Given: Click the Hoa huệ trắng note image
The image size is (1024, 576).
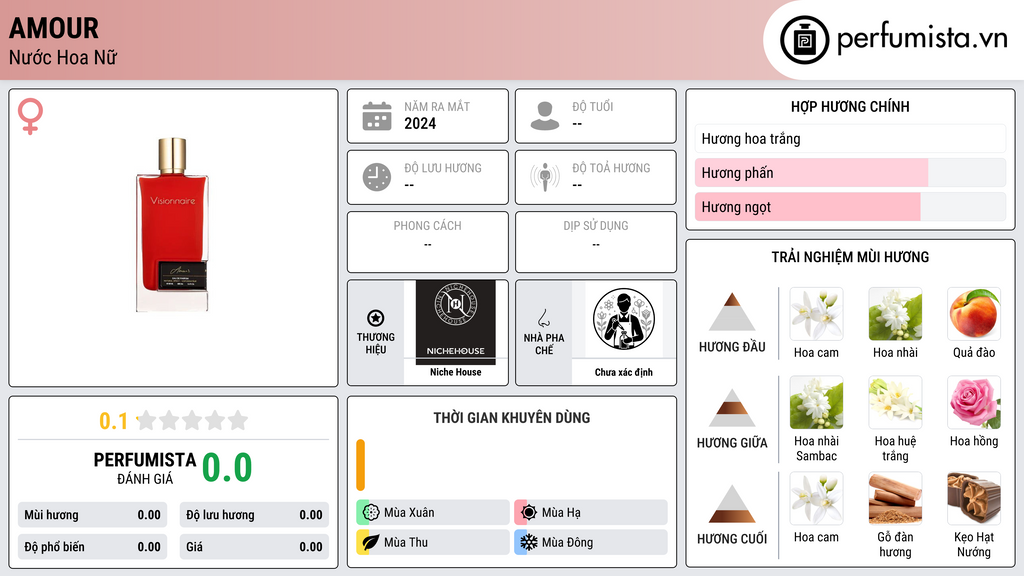Looking at the screenshot, I should (895, 402).
